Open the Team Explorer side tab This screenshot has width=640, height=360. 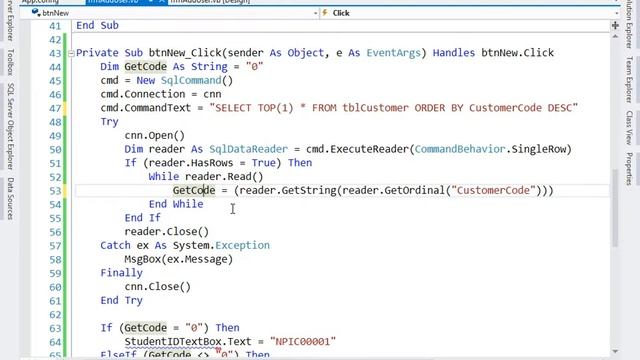[629, 80]
